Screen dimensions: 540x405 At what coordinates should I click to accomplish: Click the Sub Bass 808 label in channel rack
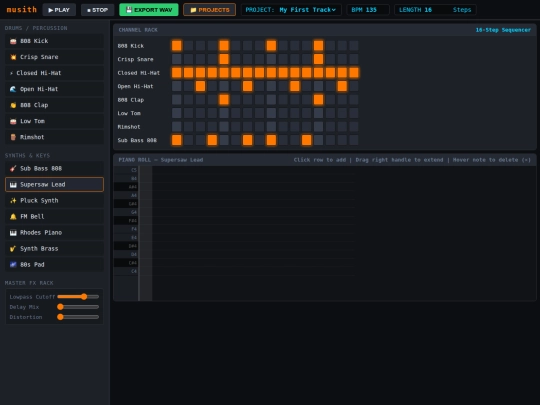click(137, 140)
